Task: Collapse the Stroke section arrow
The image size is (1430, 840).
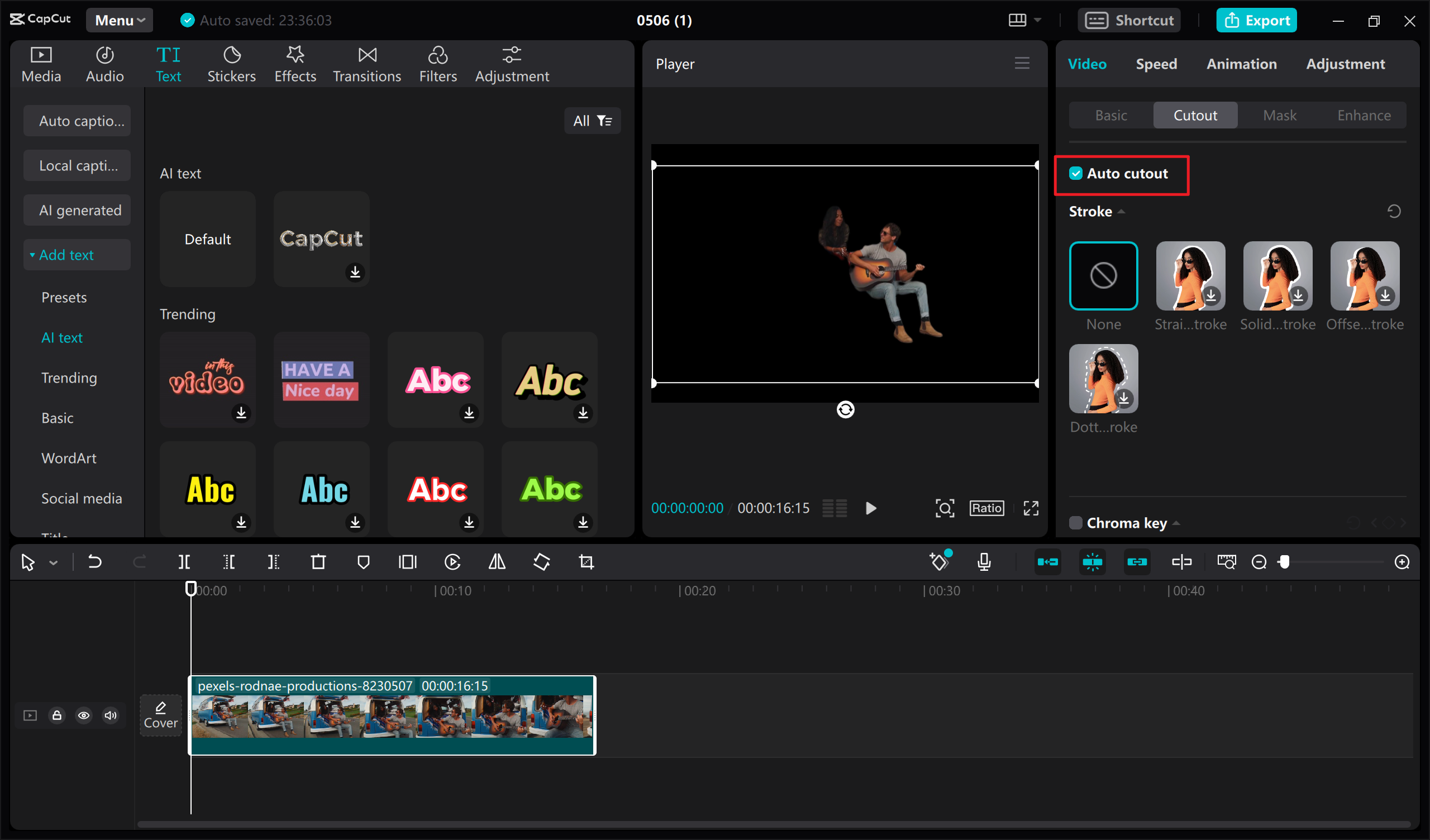Action: pos(1121,212)
